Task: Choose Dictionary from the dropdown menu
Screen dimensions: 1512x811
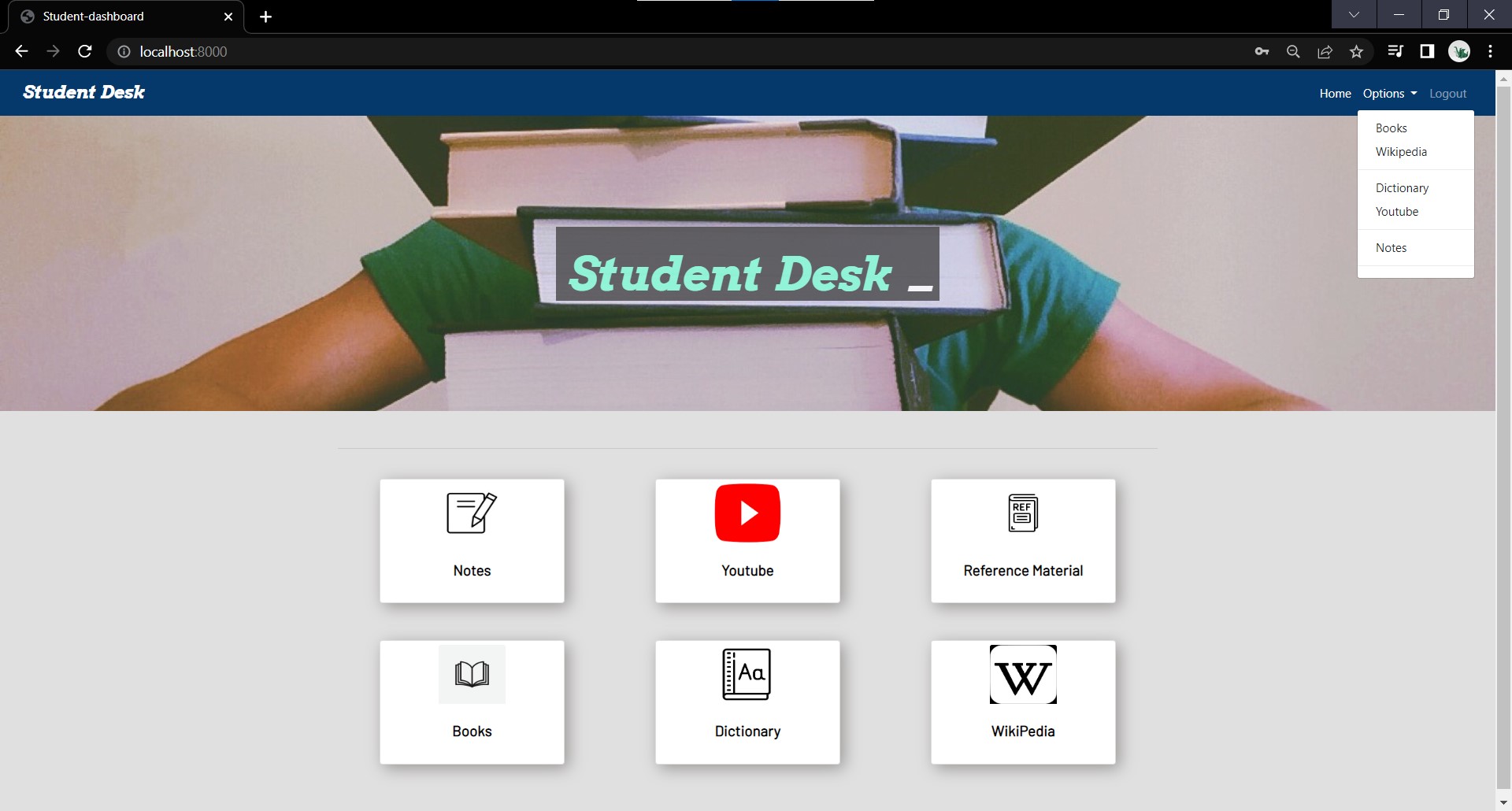Action: (1401, 187)
